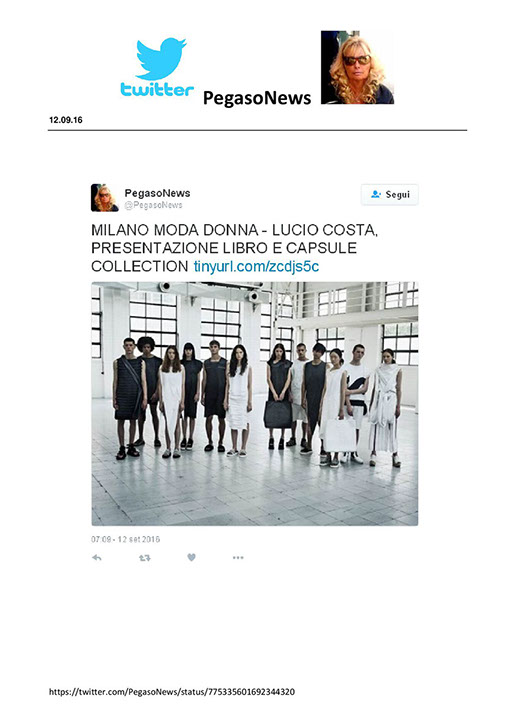Click the reply arrow icon under the tweet
The image size is (515, 728).
click(97, 558)
